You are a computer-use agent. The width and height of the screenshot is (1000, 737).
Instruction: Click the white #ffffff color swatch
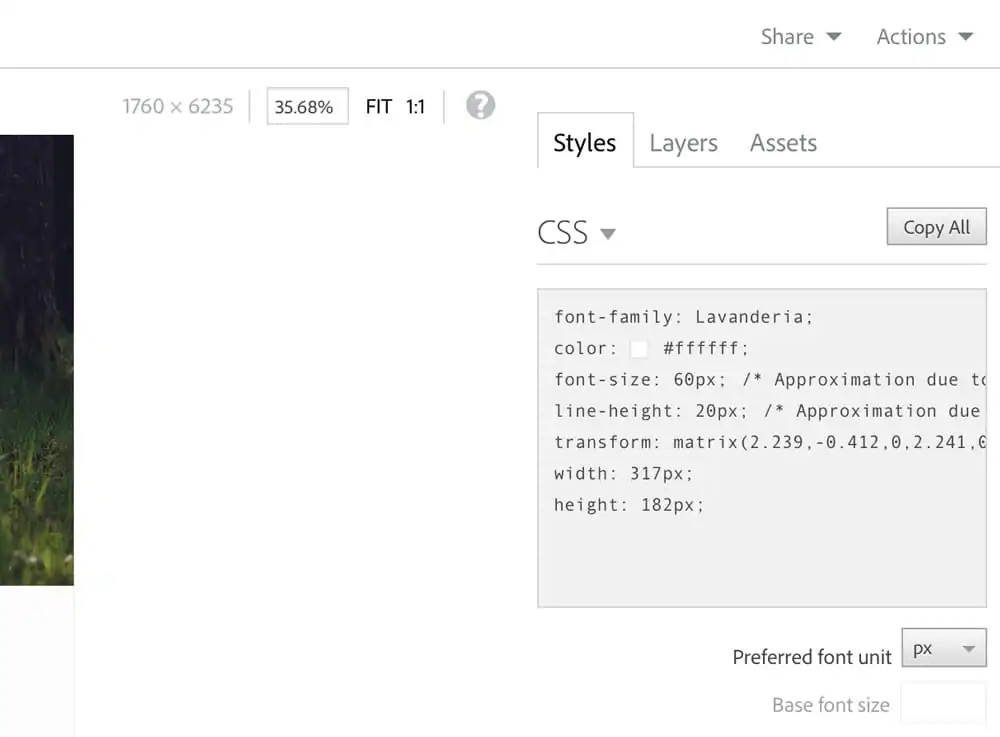(x=639, y=349)
